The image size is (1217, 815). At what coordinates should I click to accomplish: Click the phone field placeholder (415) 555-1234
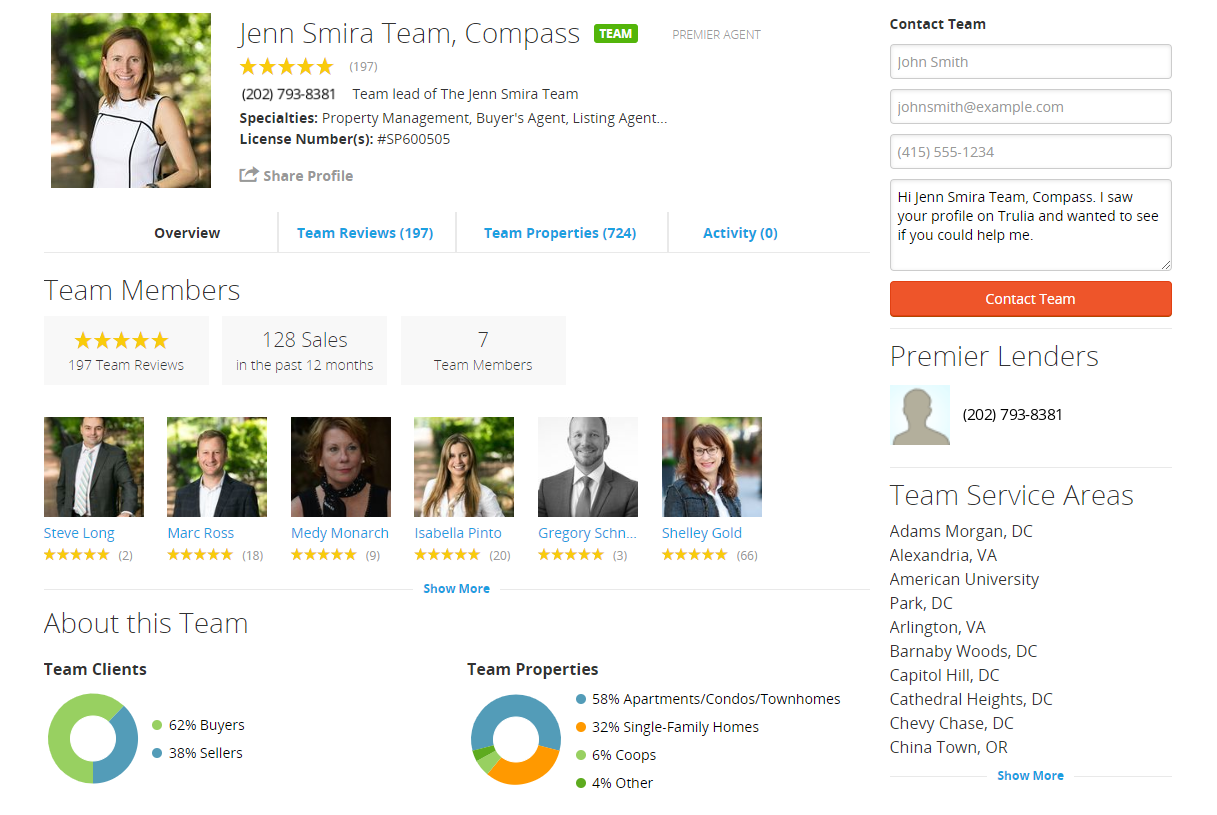click(x=1030, y=152)
